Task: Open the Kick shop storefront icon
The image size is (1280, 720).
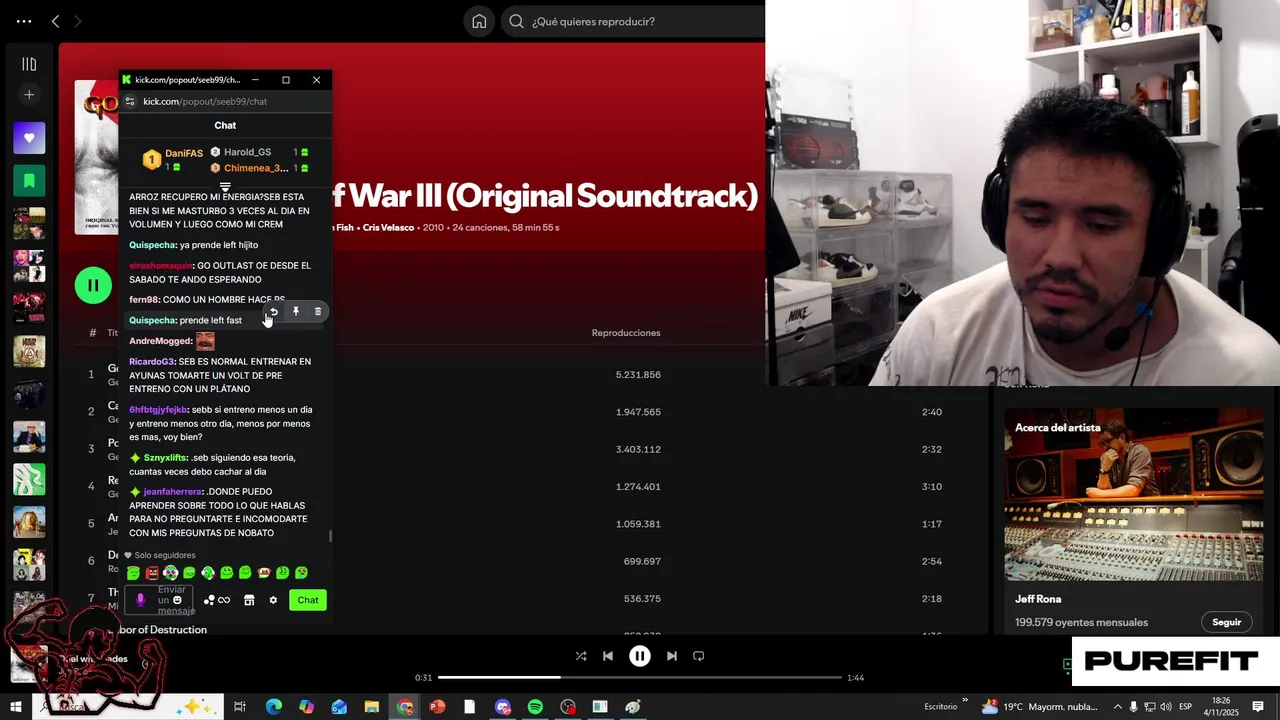Action: pos(249,600)
